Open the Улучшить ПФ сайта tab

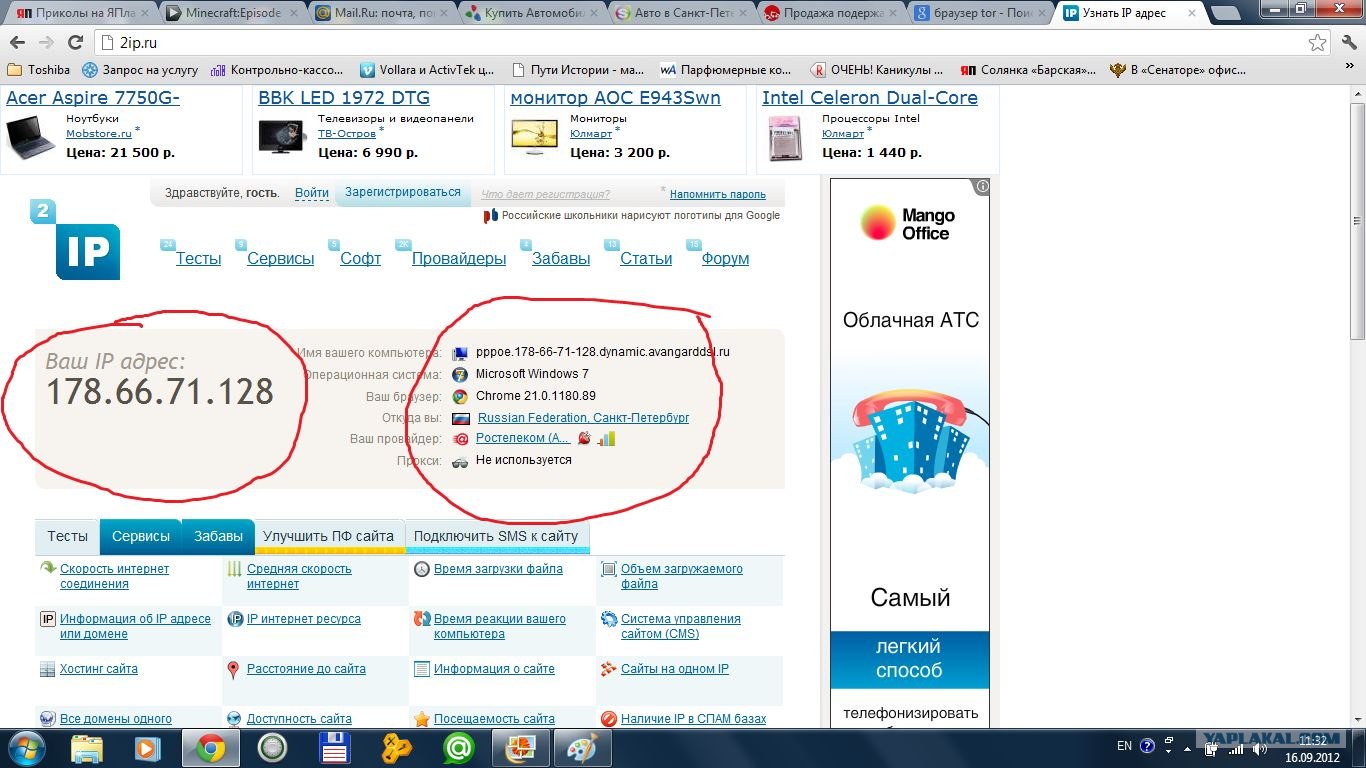329,536
